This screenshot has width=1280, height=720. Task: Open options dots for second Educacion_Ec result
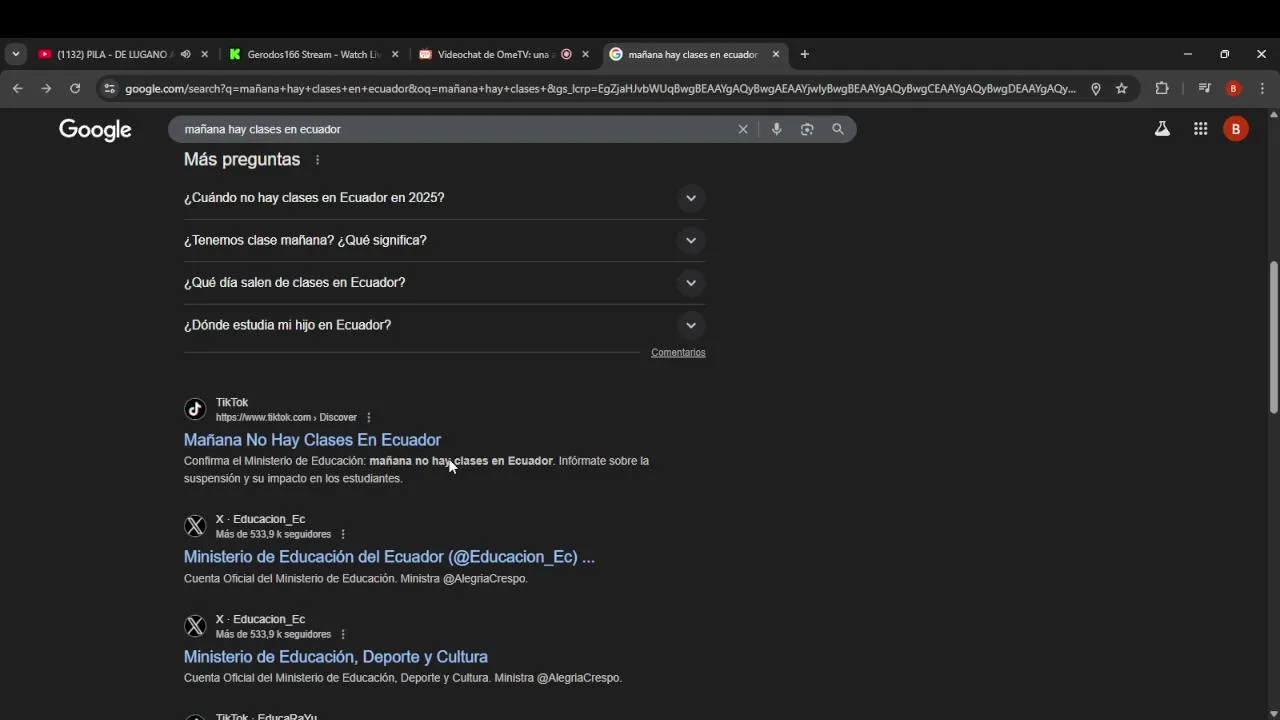(343, 634)
